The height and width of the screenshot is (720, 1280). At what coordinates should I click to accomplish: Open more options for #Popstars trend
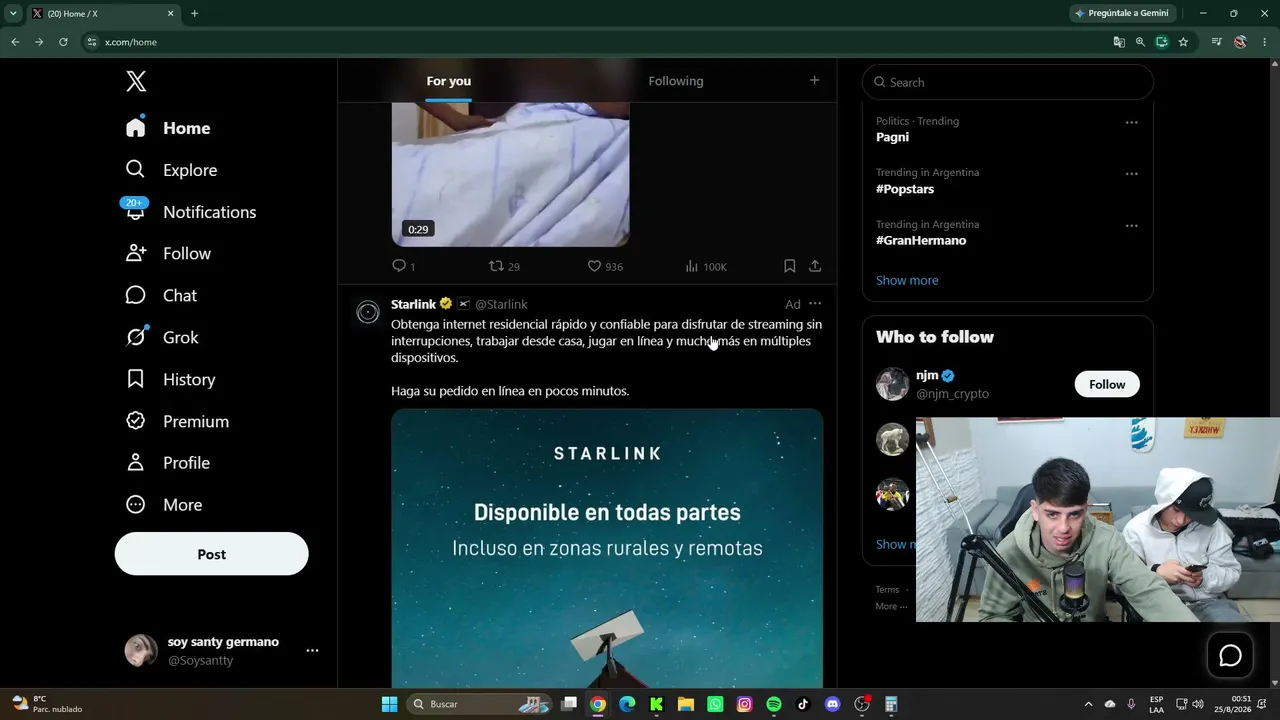pos(1131,173)
